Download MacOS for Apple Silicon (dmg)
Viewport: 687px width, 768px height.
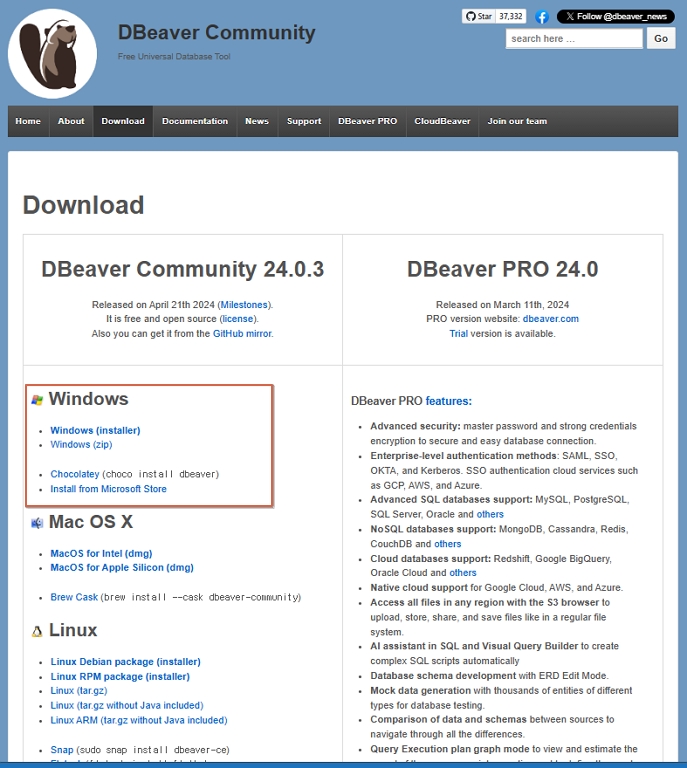tap(122, 568)
